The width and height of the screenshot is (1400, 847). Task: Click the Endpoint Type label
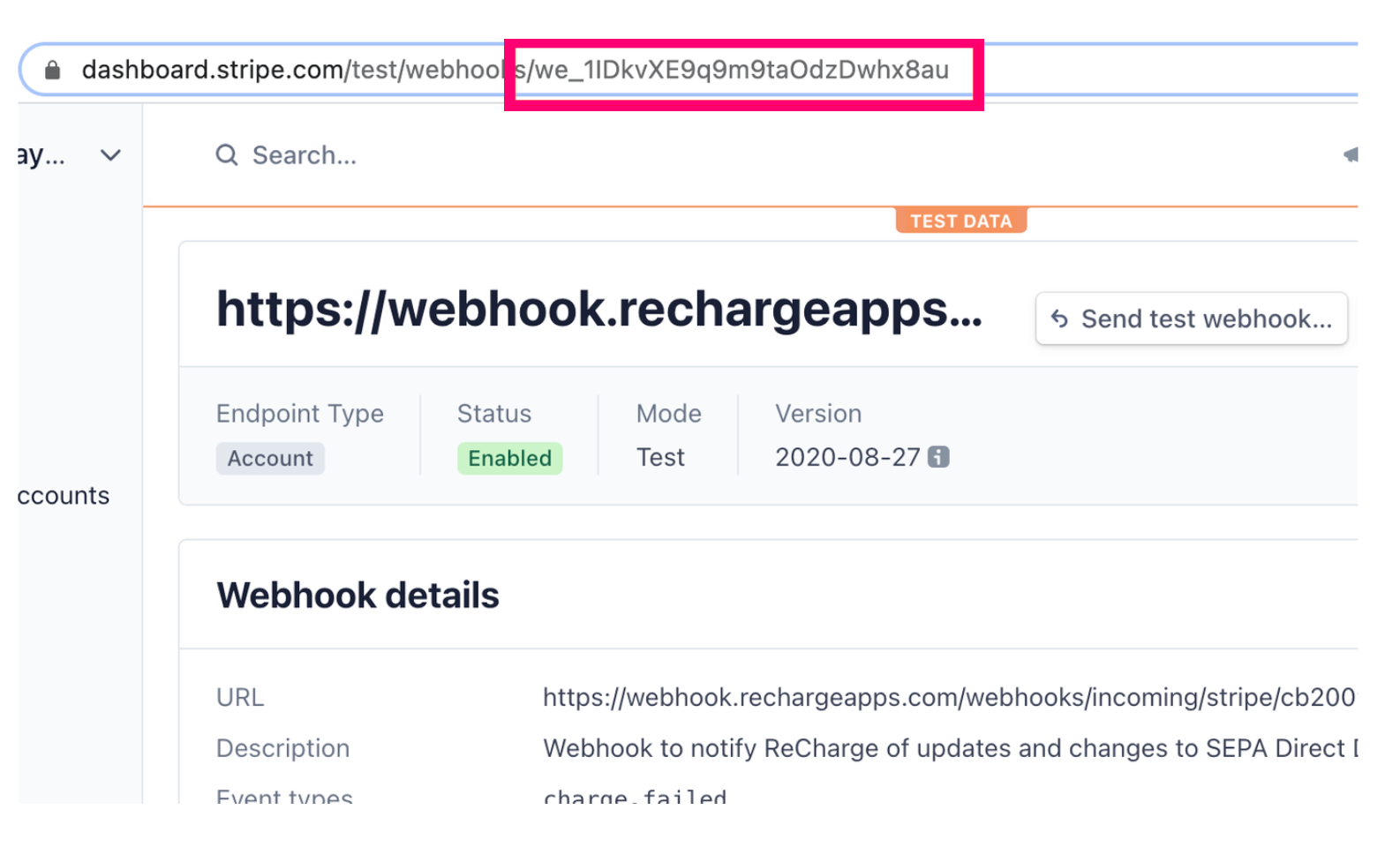point(300,414)
